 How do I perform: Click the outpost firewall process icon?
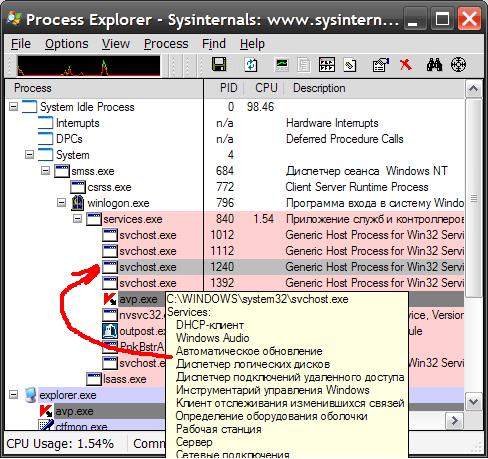[110, 331]
